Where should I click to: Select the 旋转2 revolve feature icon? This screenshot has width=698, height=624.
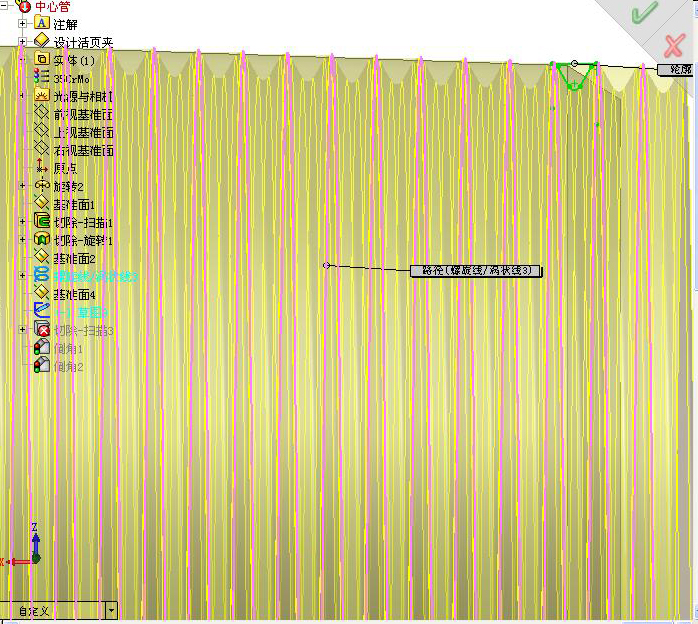41,185
